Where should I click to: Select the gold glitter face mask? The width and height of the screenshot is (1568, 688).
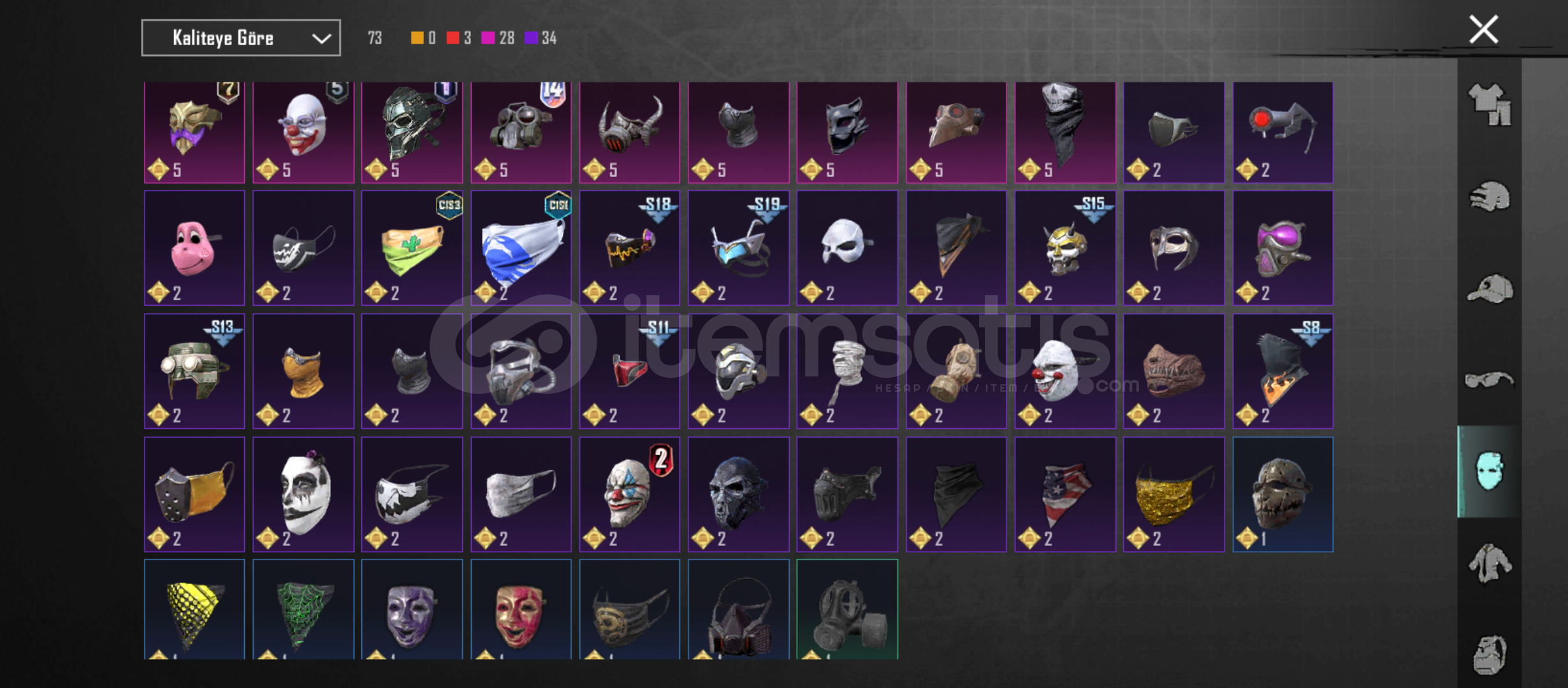1174,494
